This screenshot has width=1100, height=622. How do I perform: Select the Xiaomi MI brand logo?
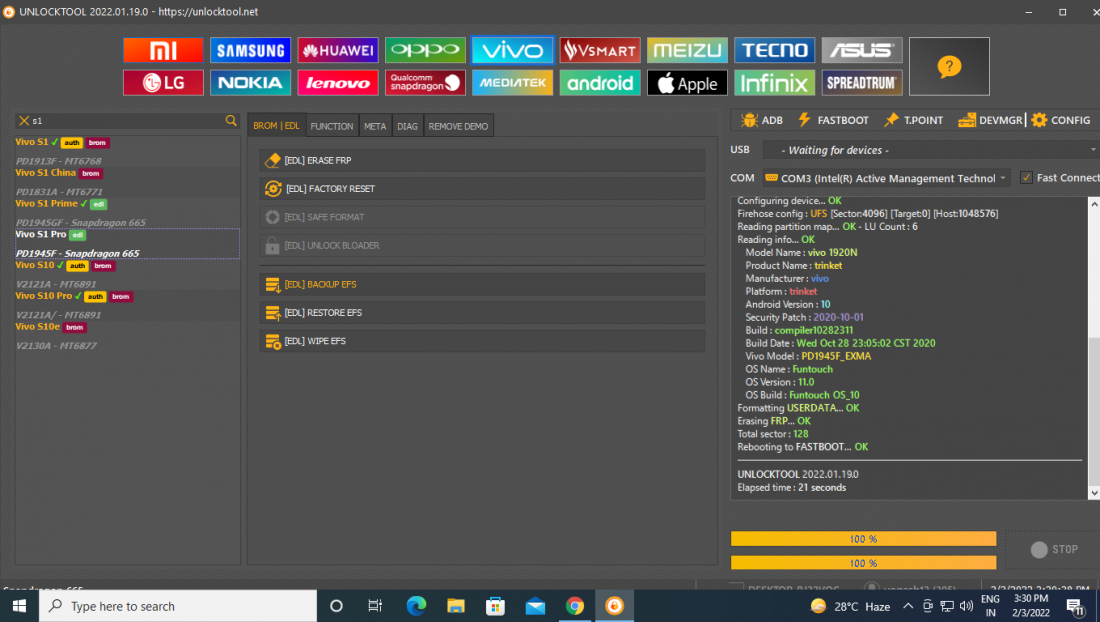163,50
